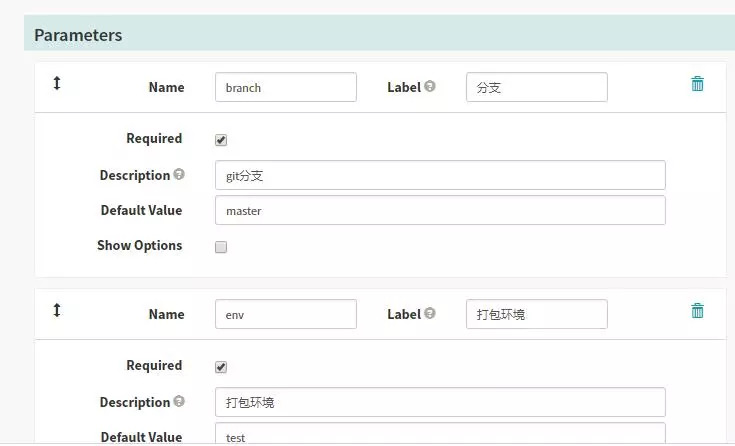Open Label help icon in env parameter
The height and width of the screenshot is (446, 735).
[430, 313]
